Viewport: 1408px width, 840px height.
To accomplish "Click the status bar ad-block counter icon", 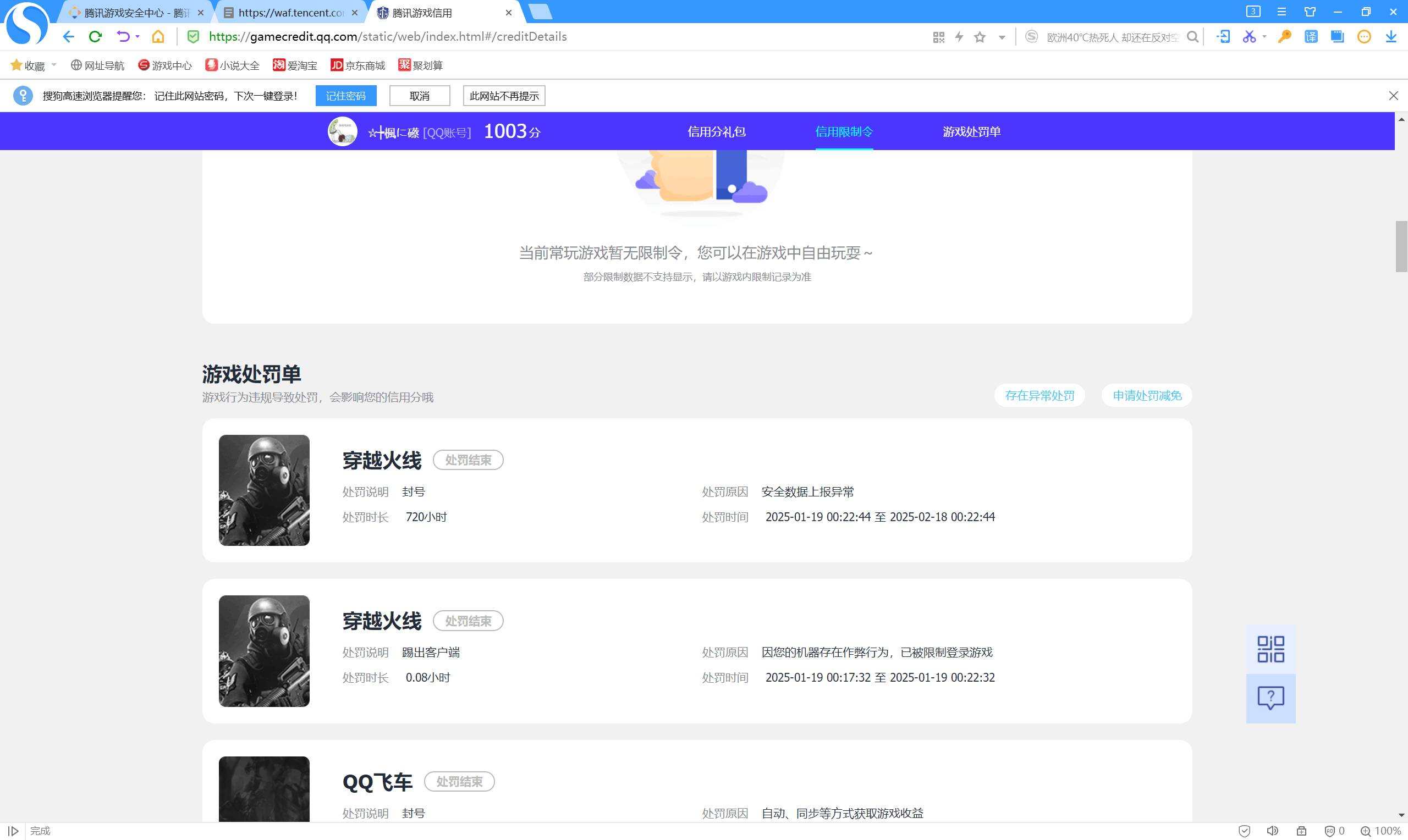I will [x=1334, y=831].
